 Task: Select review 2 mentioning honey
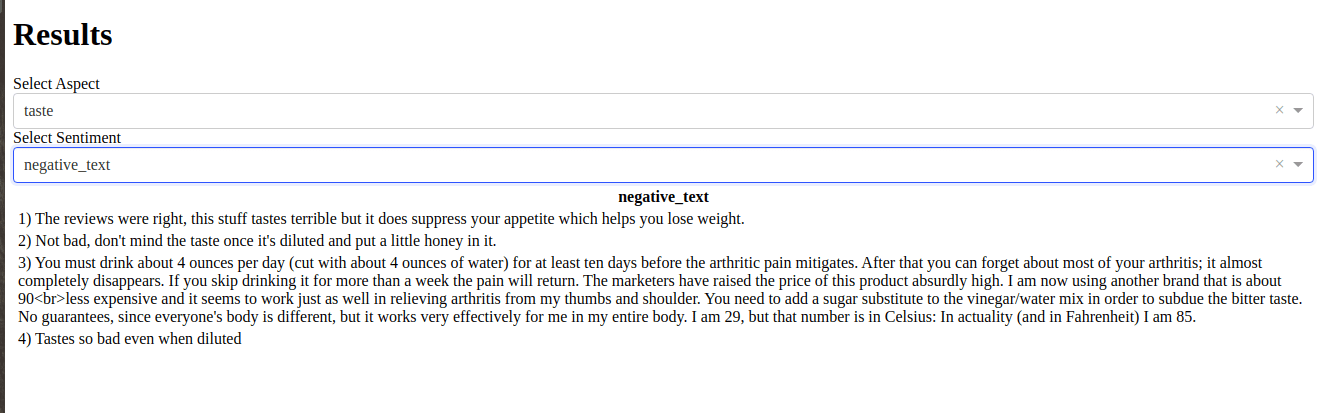tap(257, 240)
